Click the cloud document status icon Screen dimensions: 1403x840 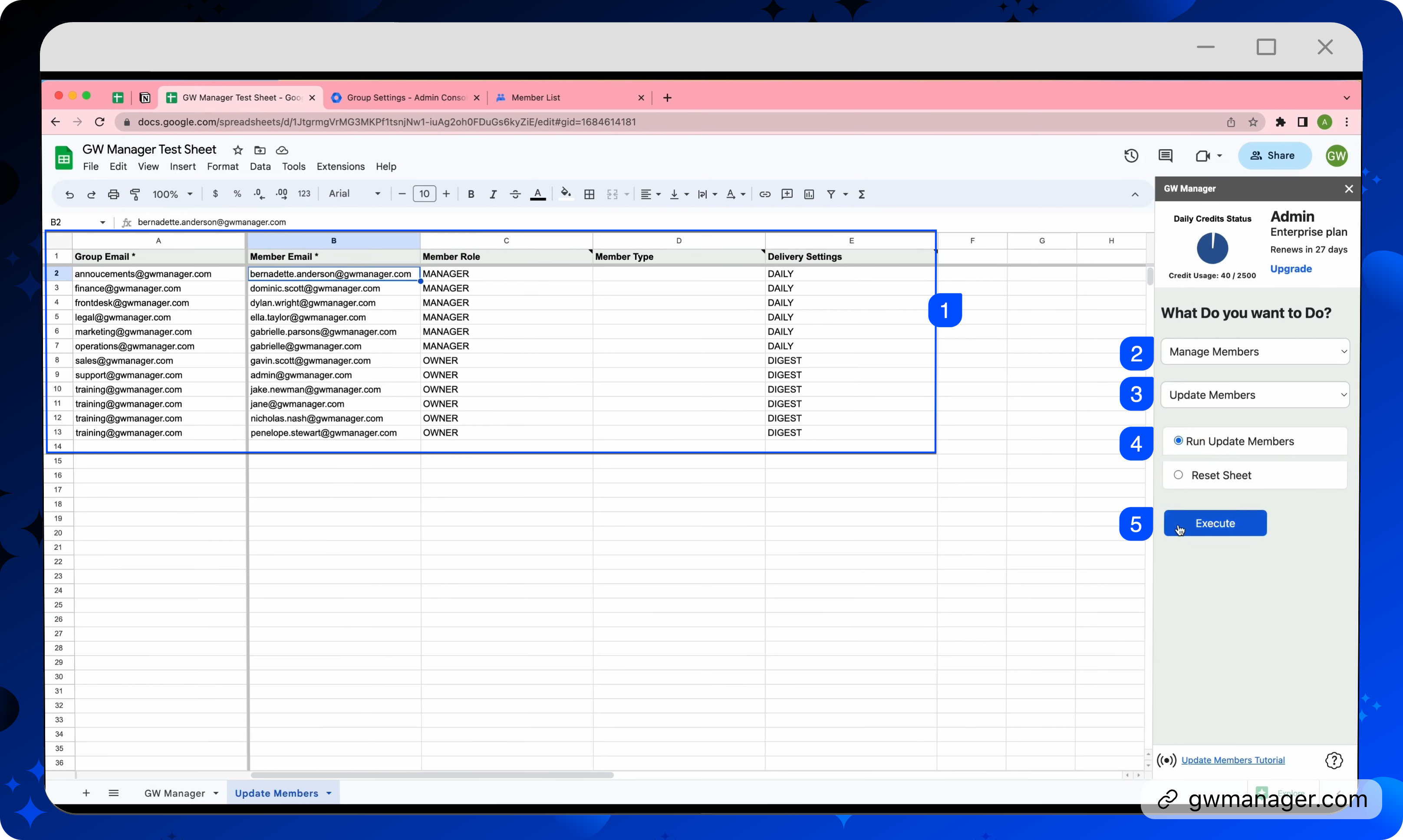point(282,150)
